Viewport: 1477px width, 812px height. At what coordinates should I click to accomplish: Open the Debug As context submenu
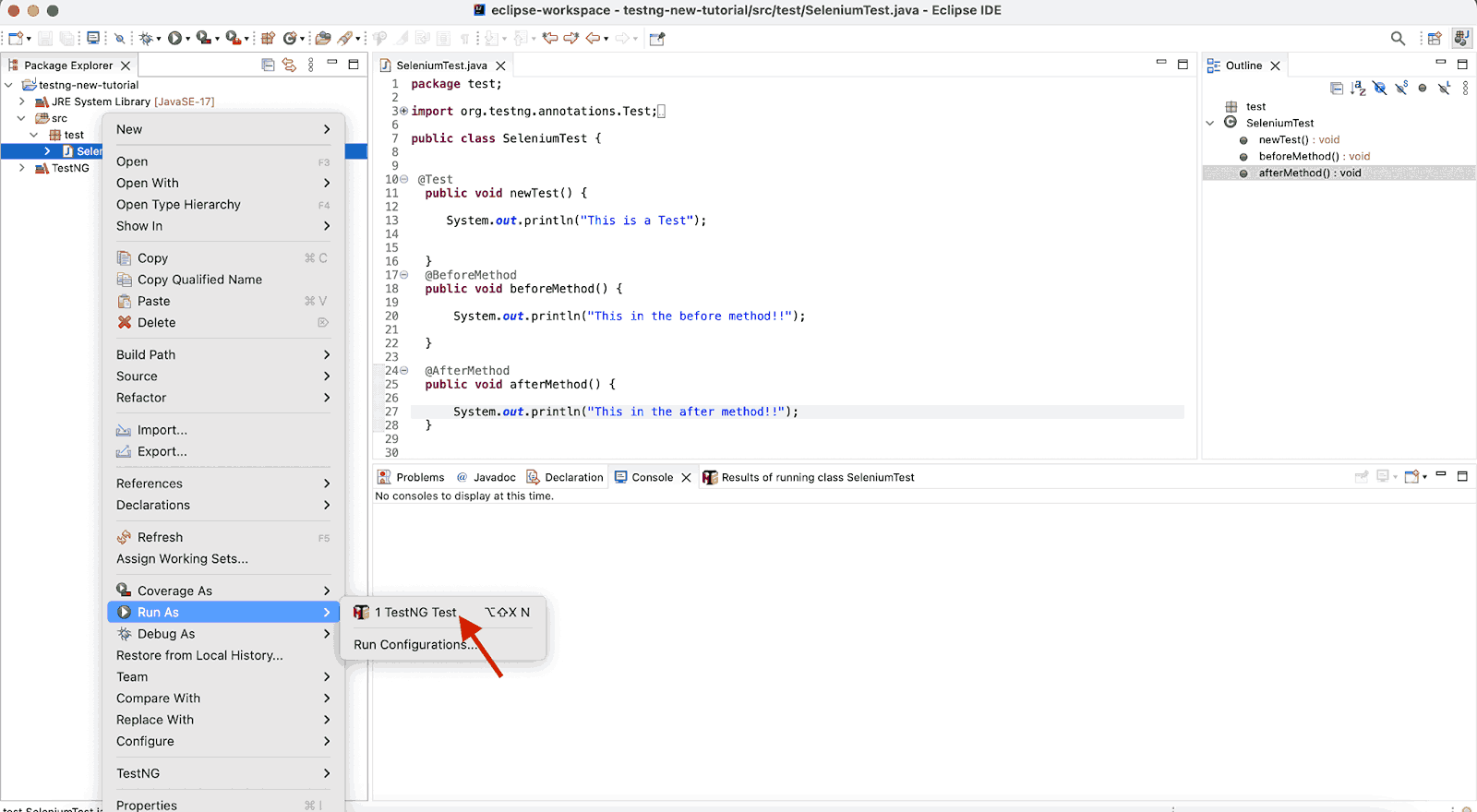point(223,634)
